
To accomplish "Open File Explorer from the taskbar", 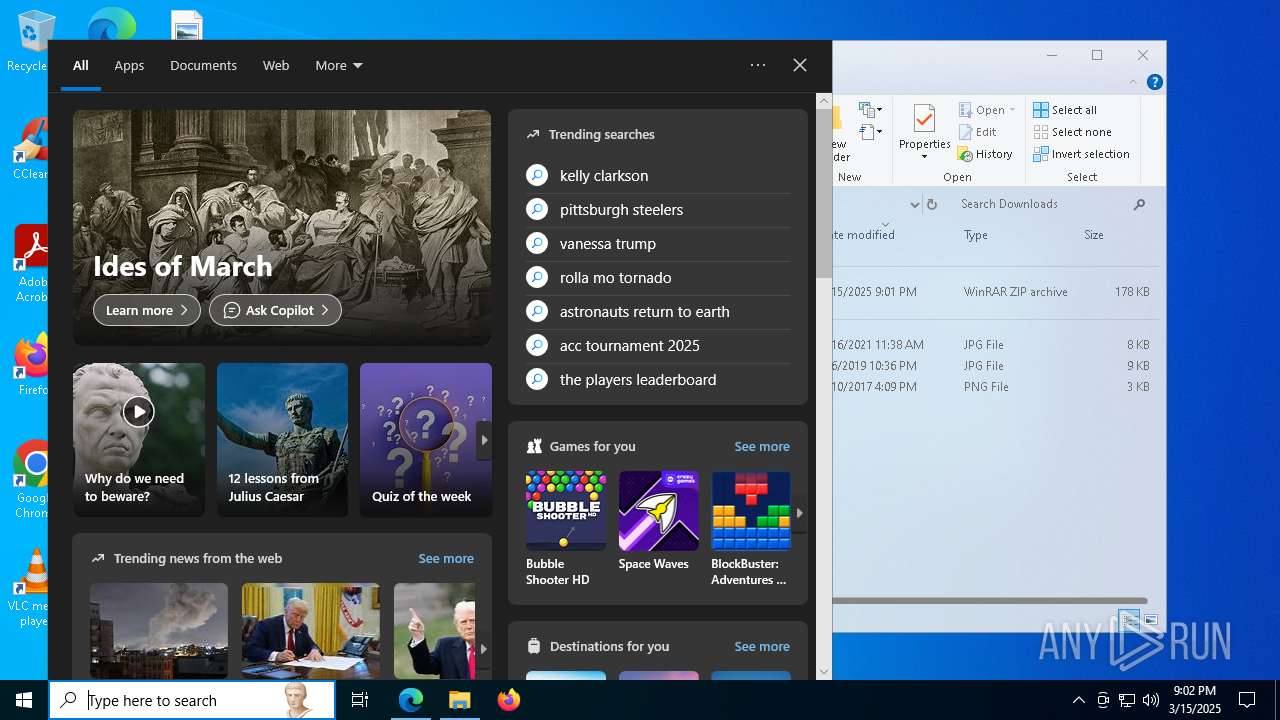I will tap(459, 700).
